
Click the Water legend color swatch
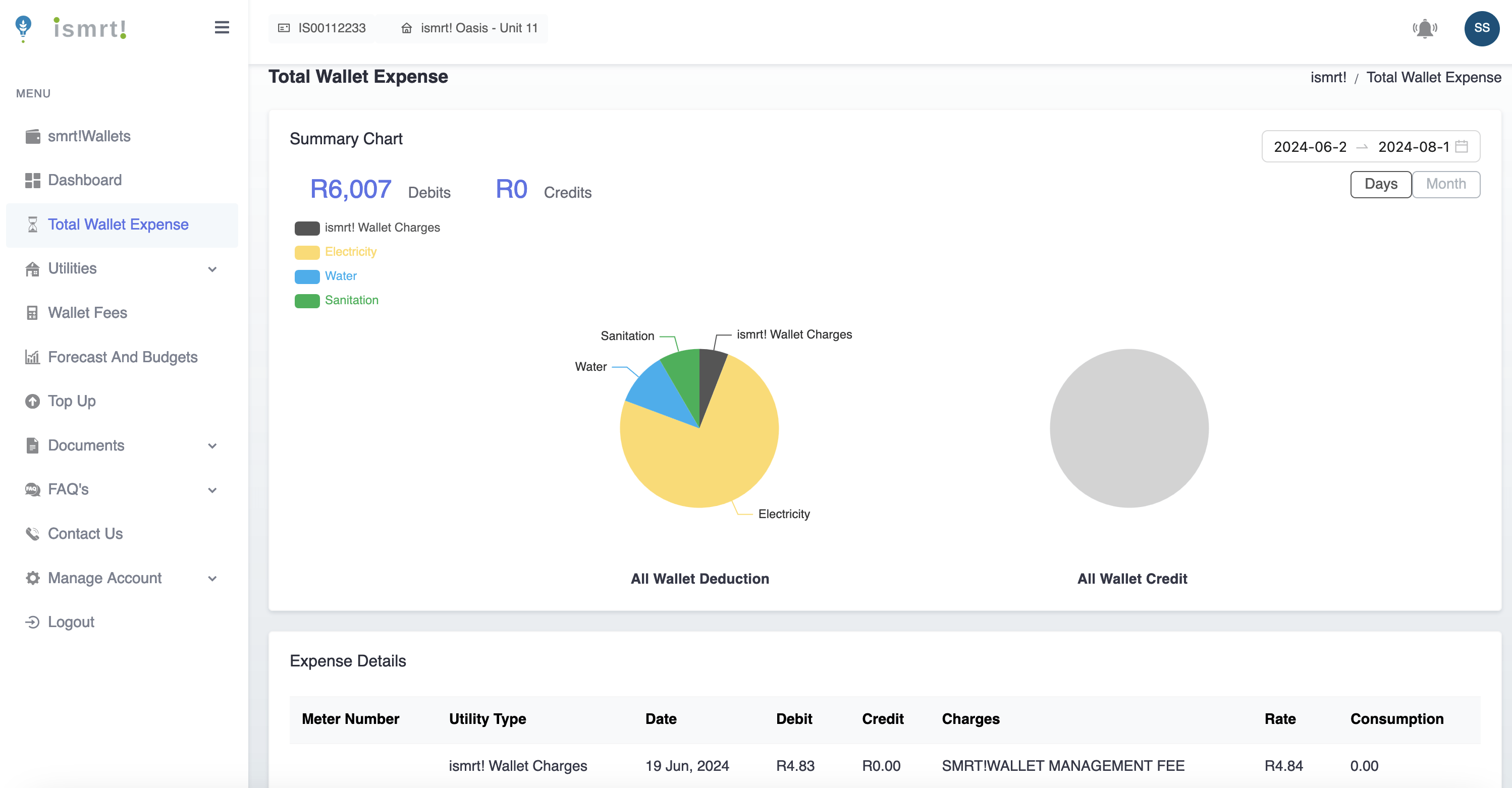click(306, 276)
